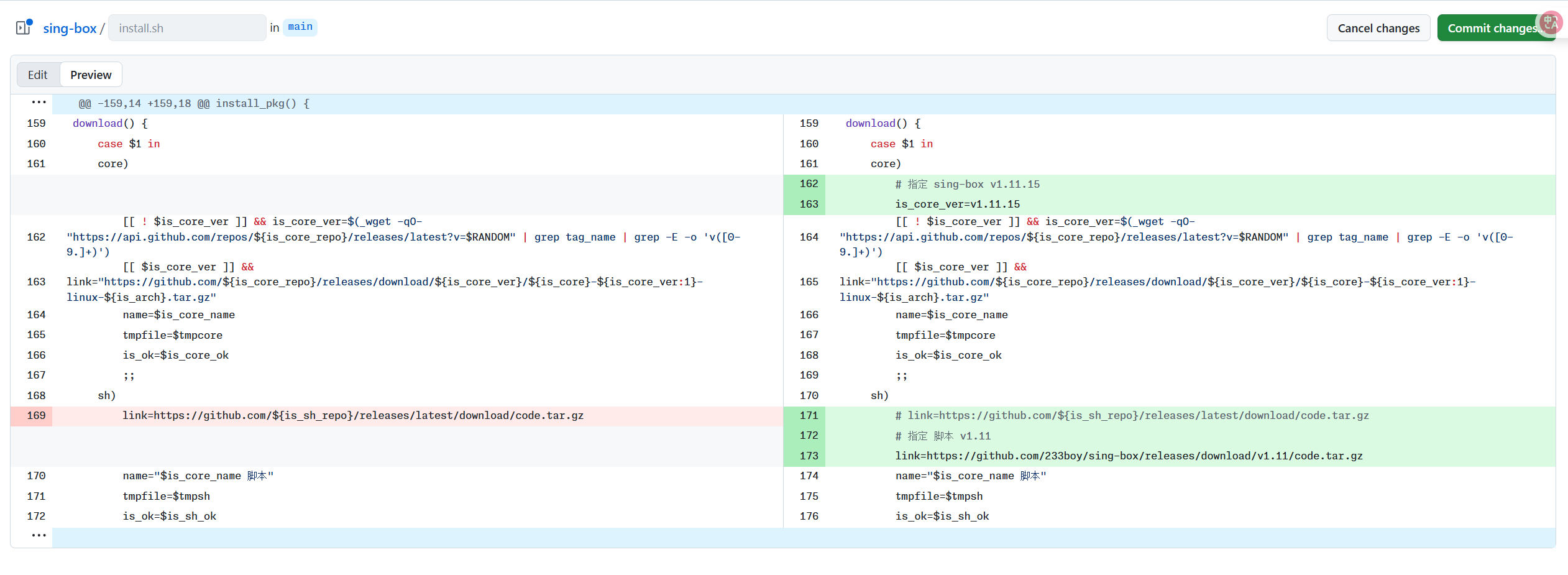Click the removed code.tar.gz link line on left
Image resolution: width=1568 pixels, height=575 pixels.
coord(352,416)
